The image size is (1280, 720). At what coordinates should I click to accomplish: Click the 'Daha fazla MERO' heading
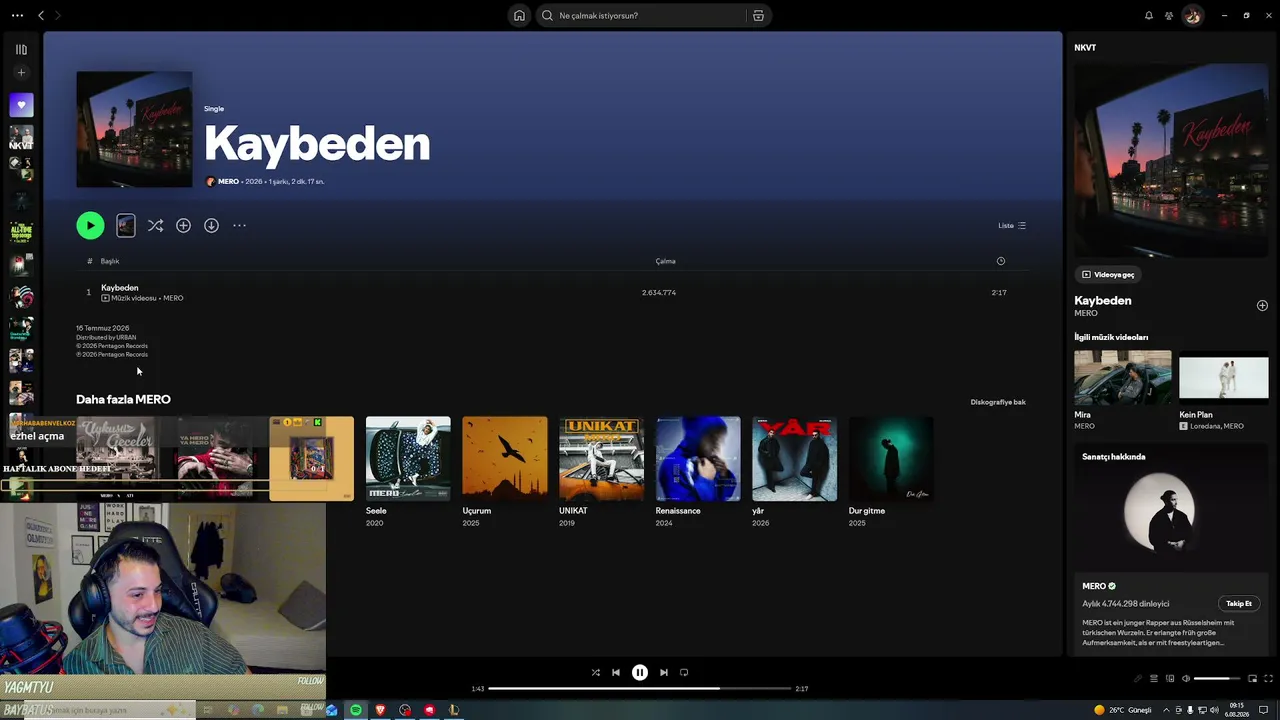[123, 399]
